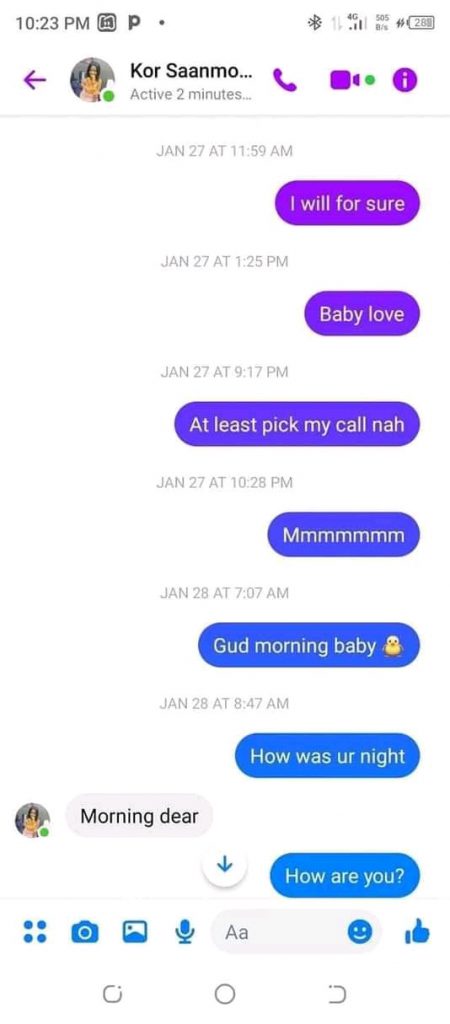The height and width of the screenshot is (1024, 450).
Task: Open conversation info via the i icon
Action: click(x=404, y=80)
